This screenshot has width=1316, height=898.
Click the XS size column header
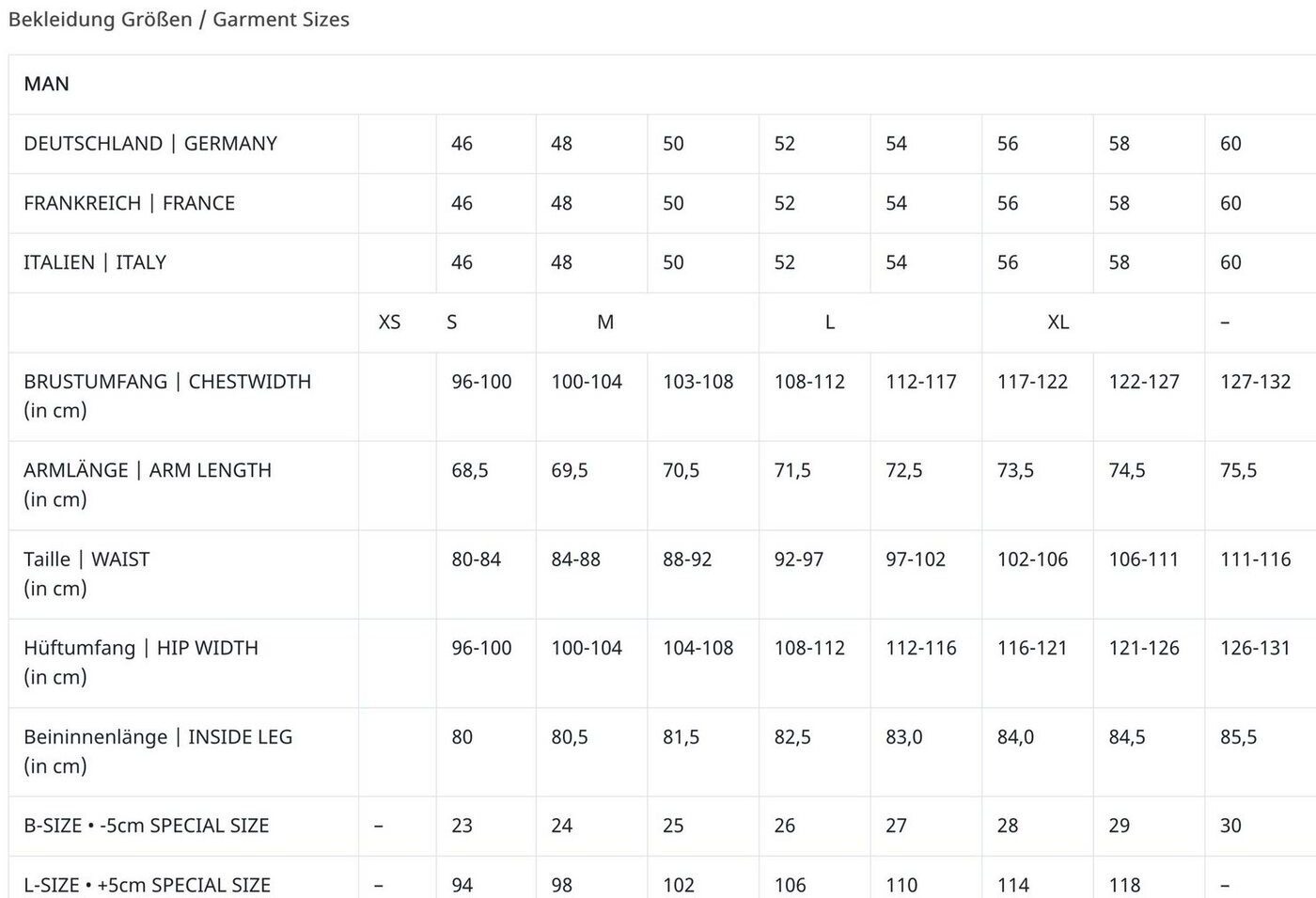tap(389, 323)
